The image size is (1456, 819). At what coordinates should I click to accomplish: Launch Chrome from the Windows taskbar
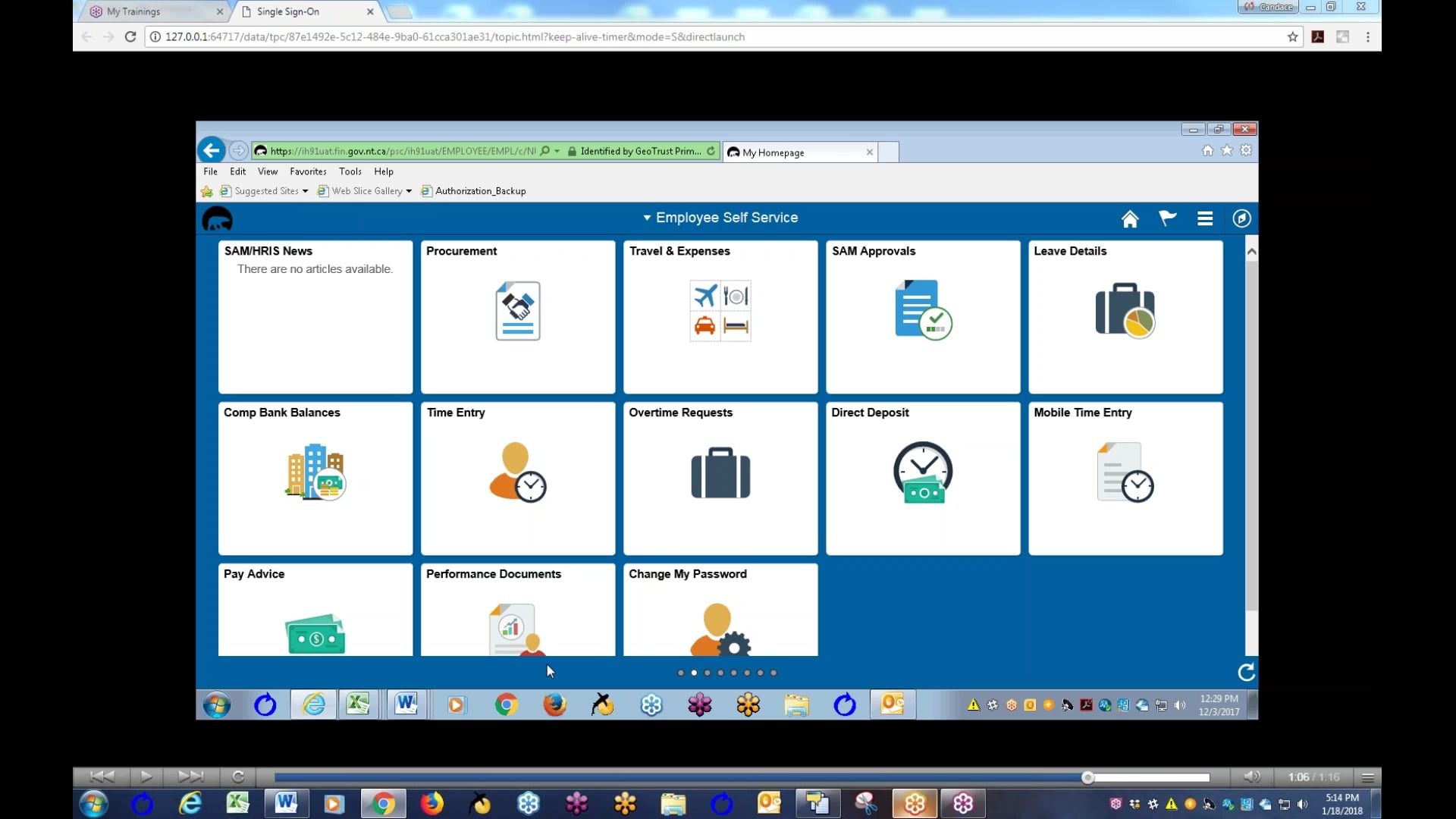(384, 803)
